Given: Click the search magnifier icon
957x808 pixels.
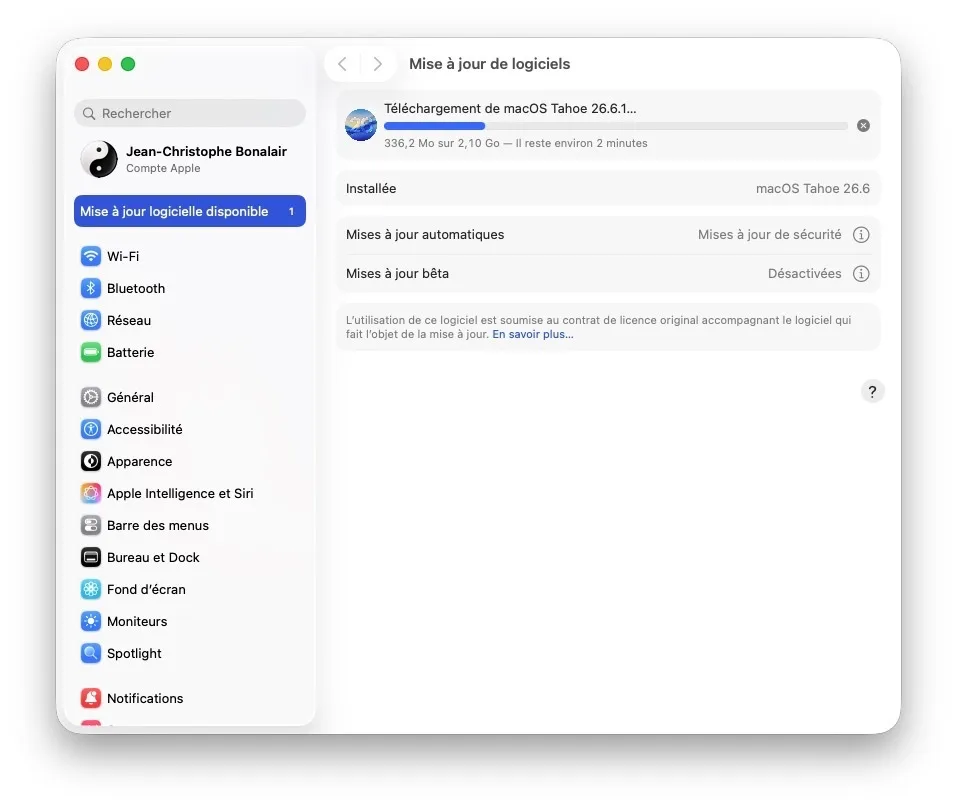Looking at the screenshot, I should (89, 114).
